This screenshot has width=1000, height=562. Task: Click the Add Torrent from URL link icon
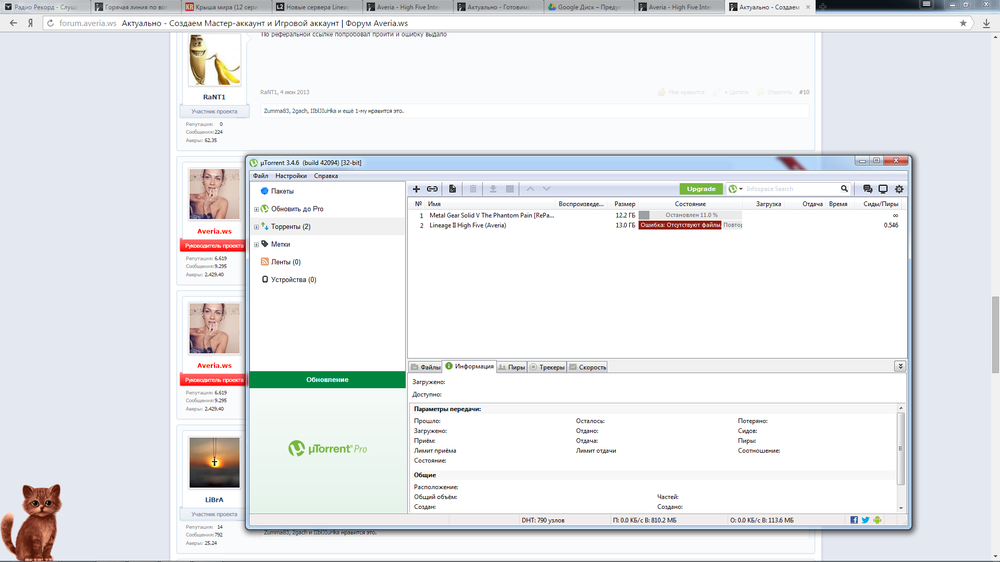click(x=432, y=189)
